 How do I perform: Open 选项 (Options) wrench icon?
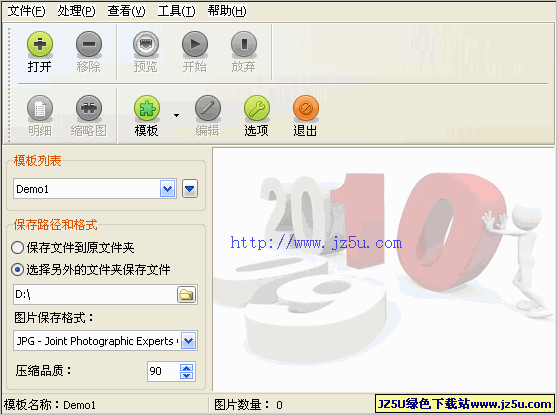257,108
